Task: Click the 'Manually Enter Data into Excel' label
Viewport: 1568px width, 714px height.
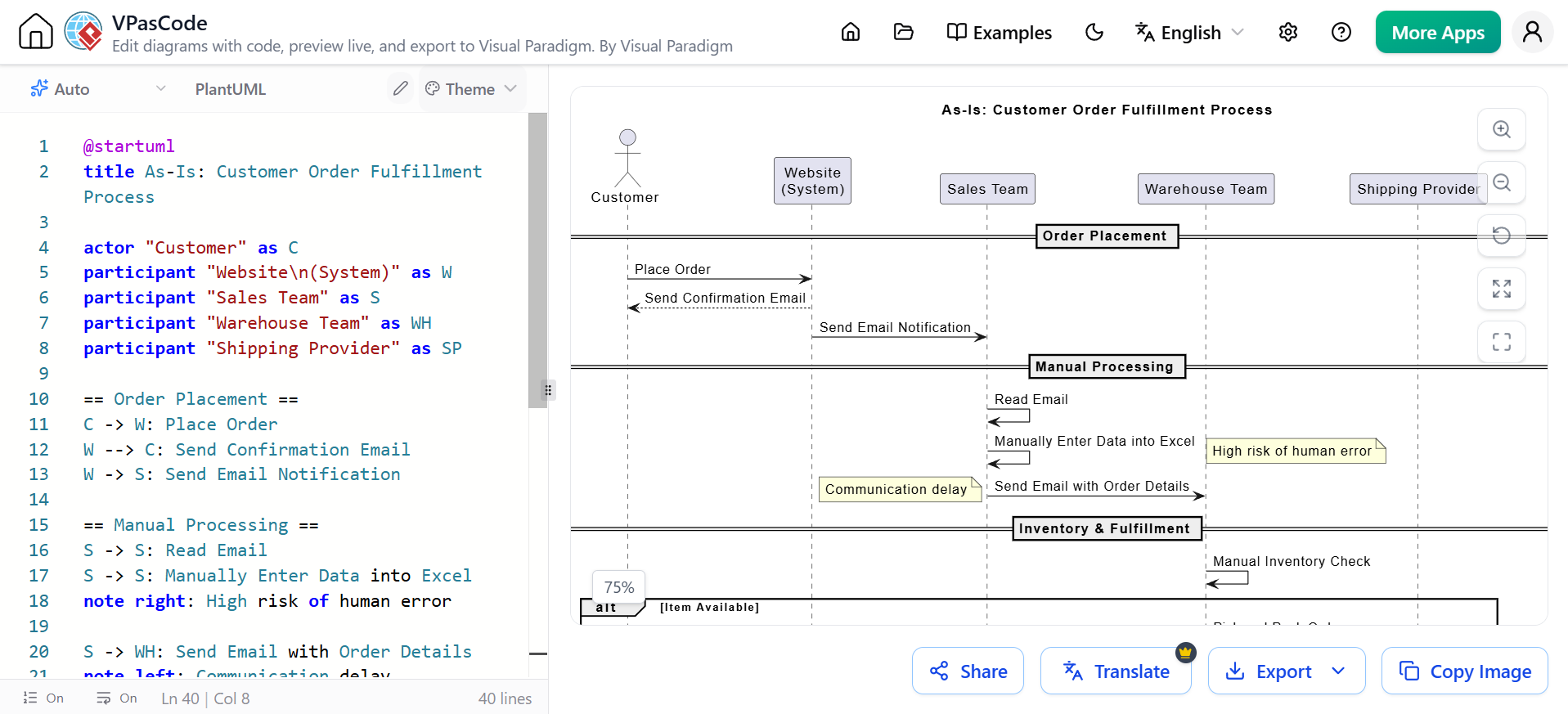Action: [1094, 441]
